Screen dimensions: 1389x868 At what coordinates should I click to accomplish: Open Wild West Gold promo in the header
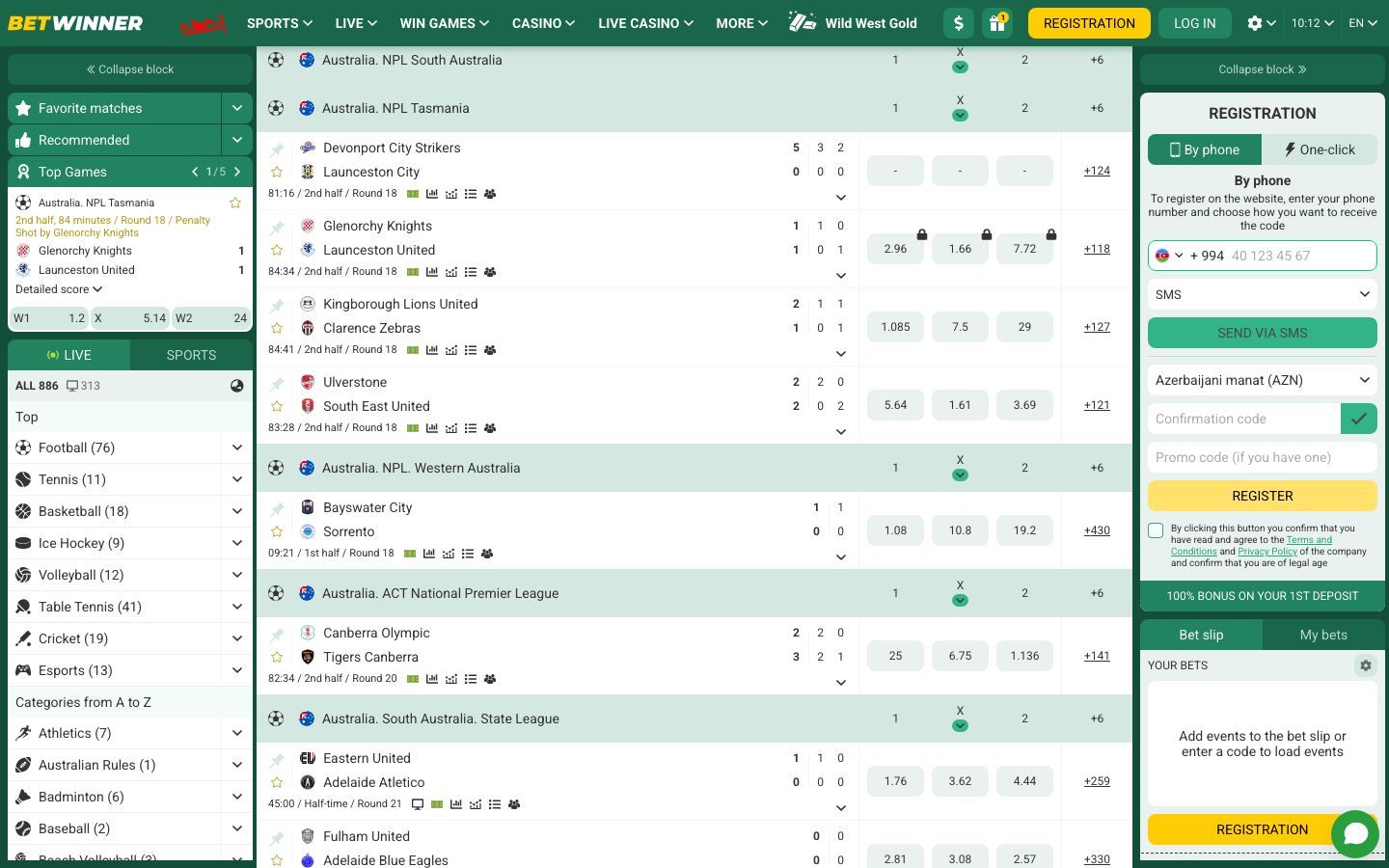[853, 23]
